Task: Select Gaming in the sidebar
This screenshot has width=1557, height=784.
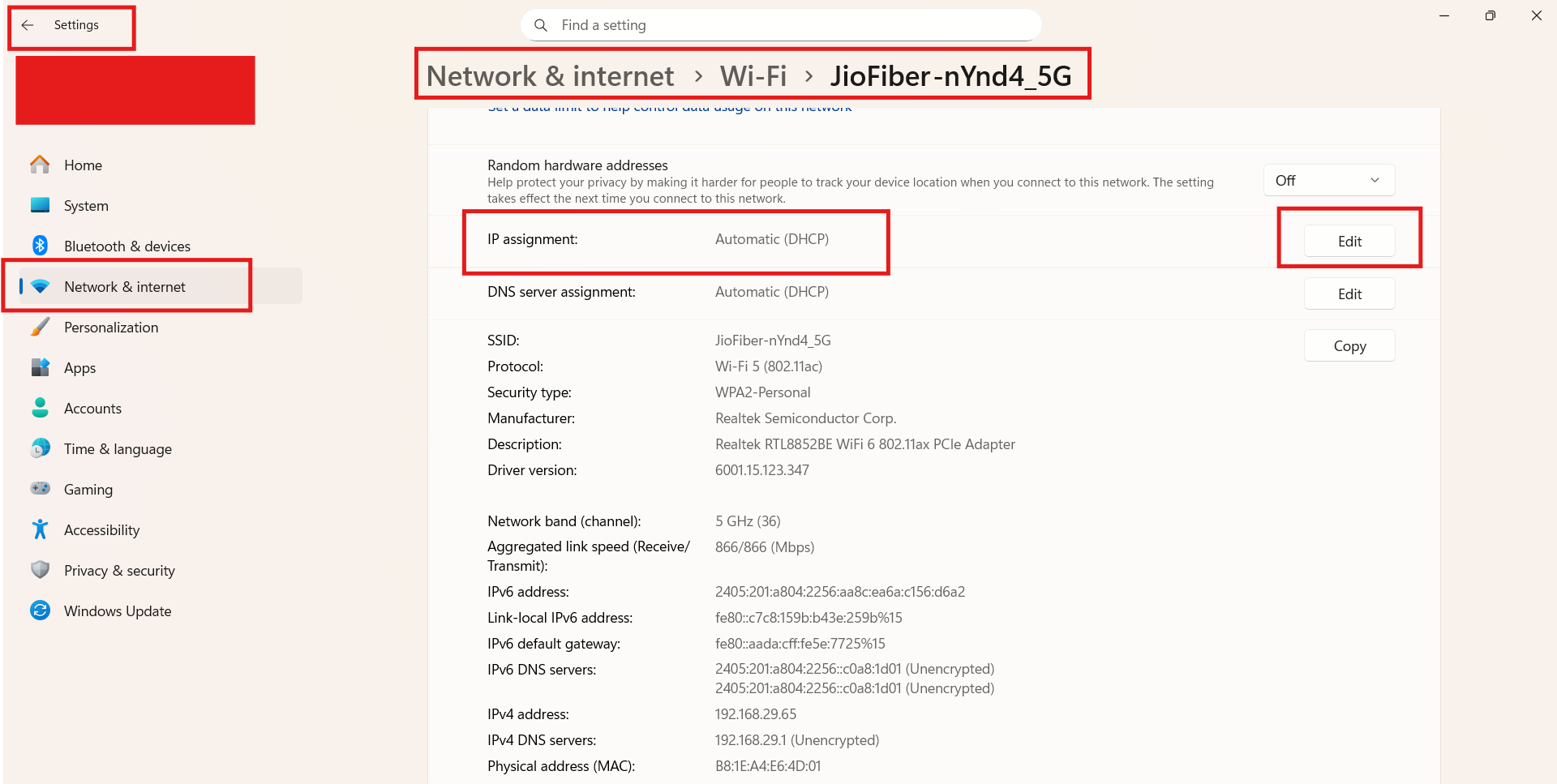Action: [88, 489]
